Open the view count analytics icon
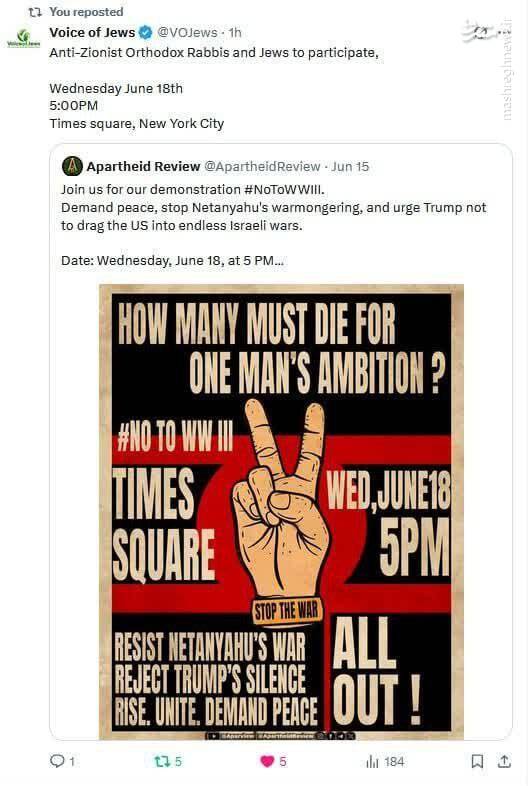 click(372, 762)
